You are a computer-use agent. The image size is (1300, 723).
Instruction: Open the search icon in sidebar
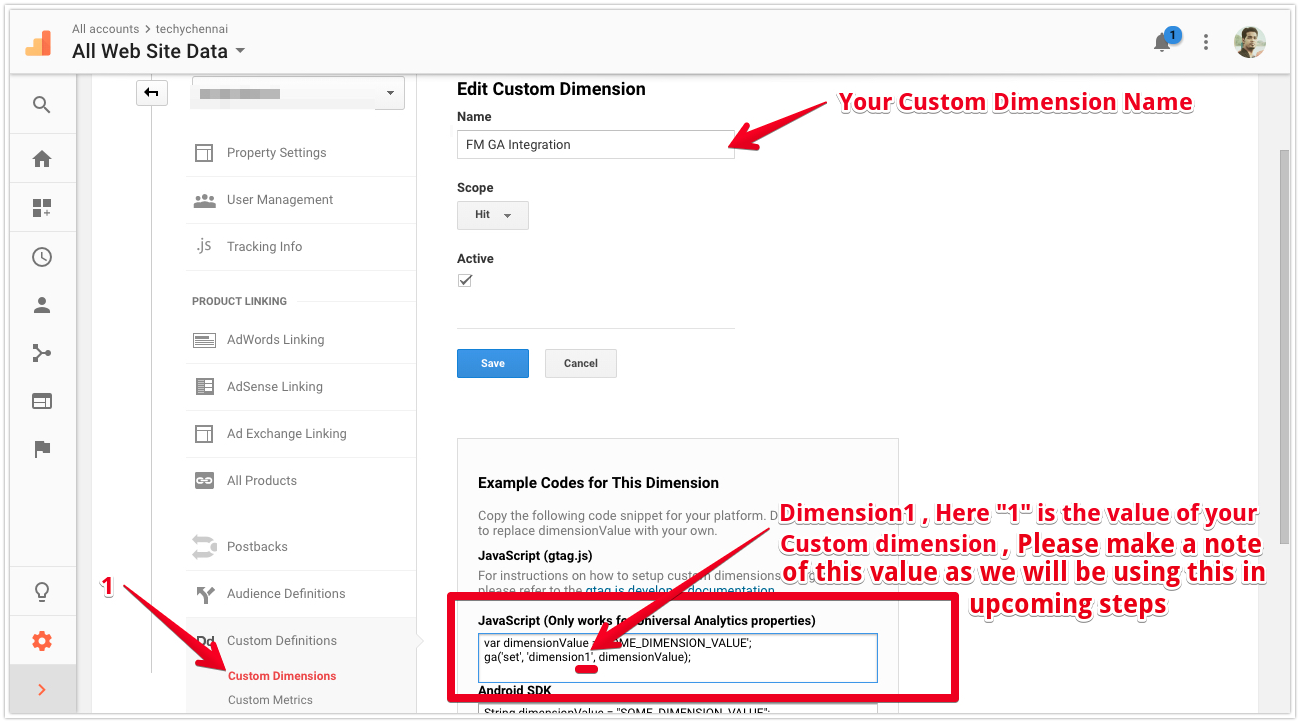42,104
